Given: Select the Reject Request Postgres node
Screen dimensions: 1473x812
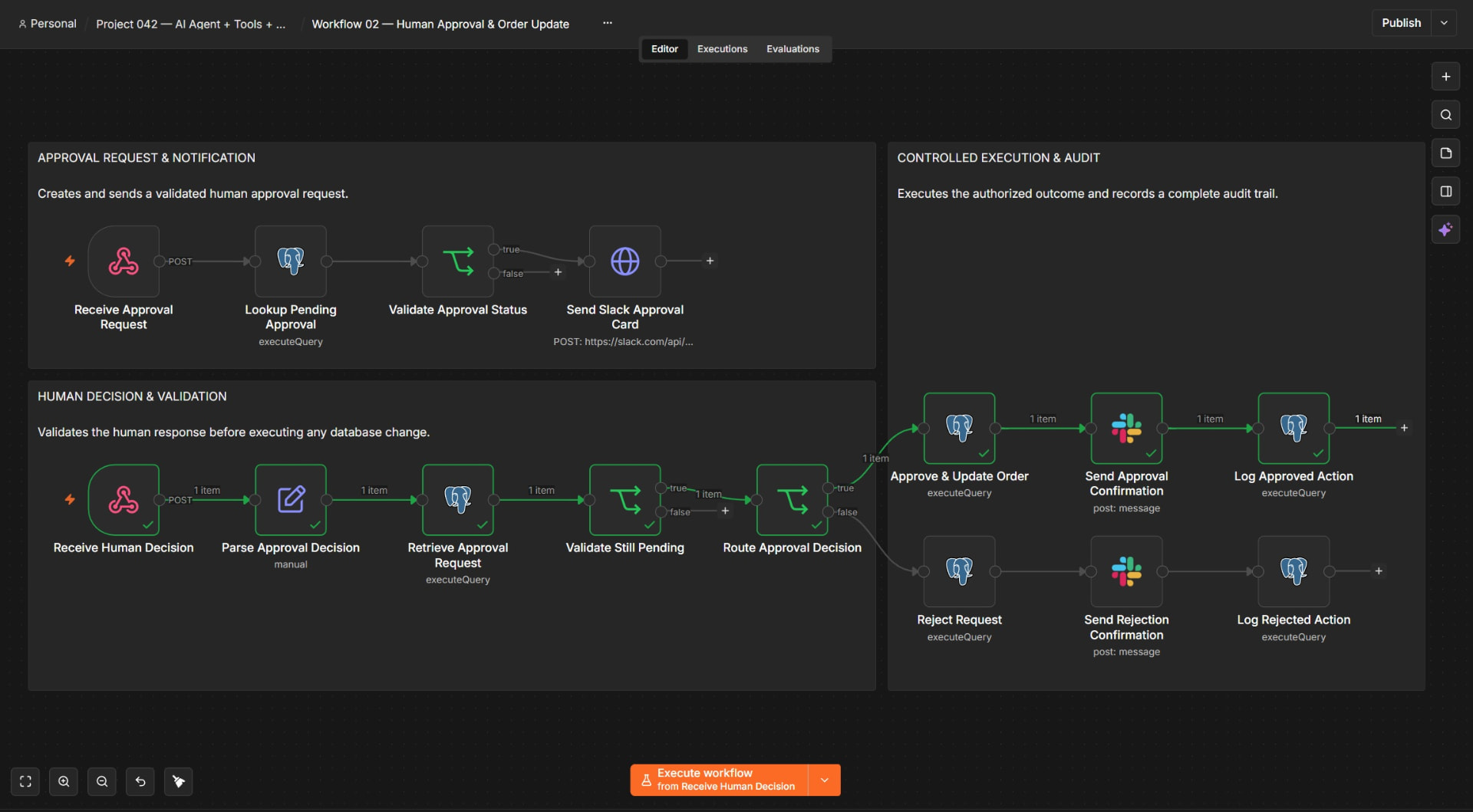Looking at the screenshot, I should (960, 571).
